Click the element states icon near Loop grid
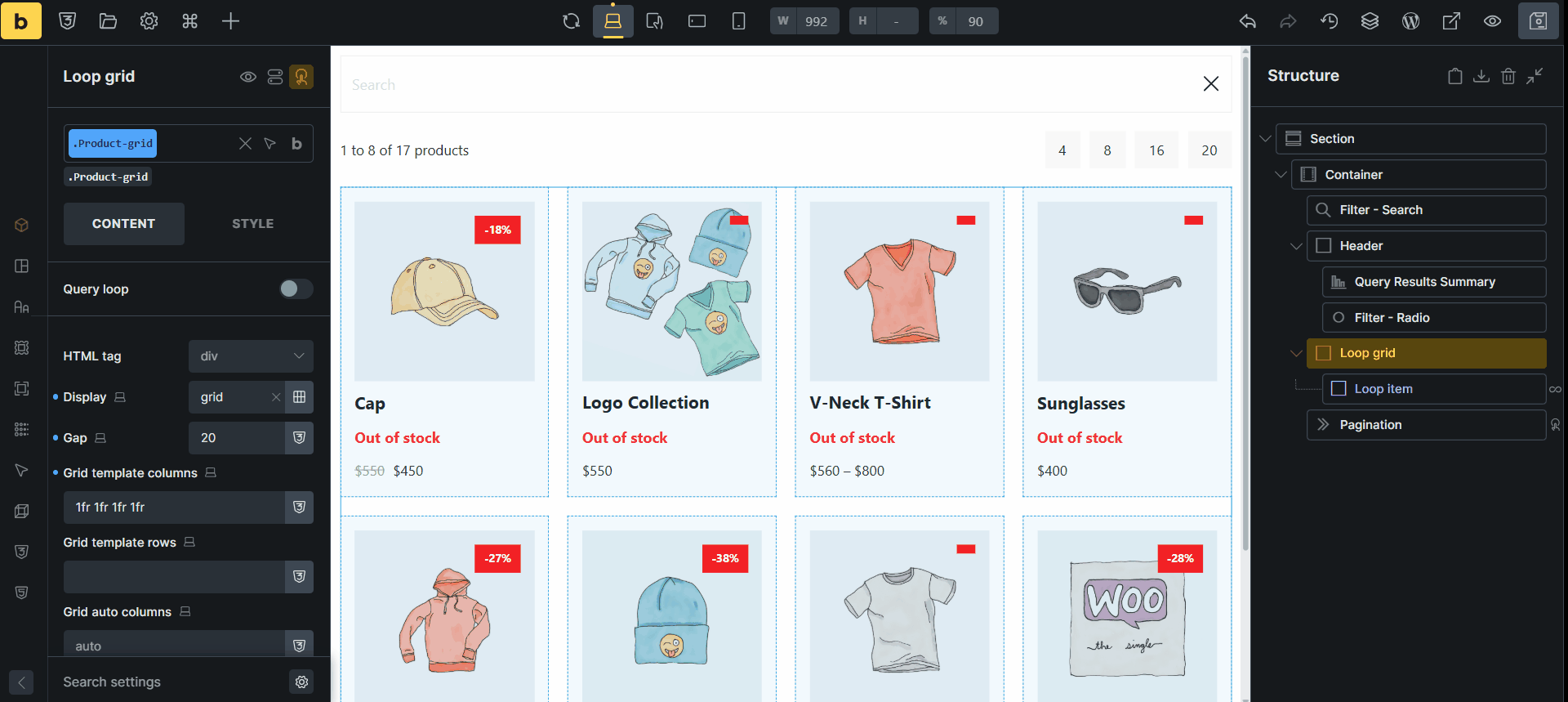This screenshot has width=1568, height=702. 275,77
